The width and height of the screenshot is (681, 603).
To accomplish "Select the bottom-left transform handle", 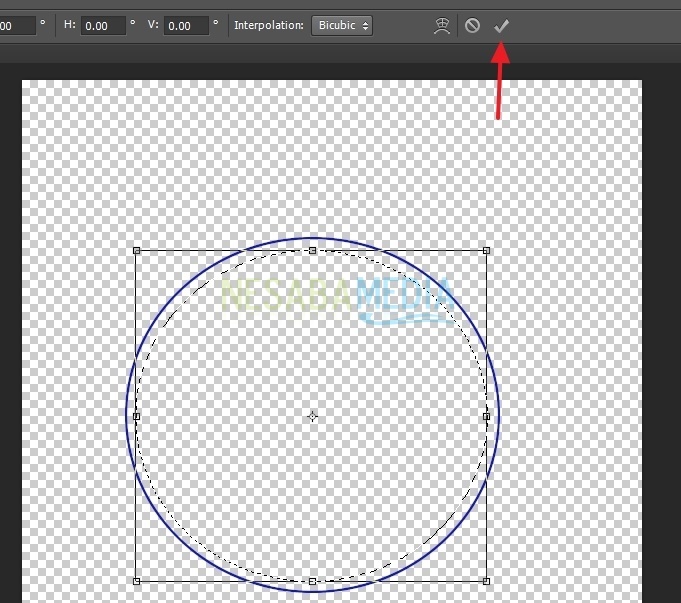I will (136, 581).
